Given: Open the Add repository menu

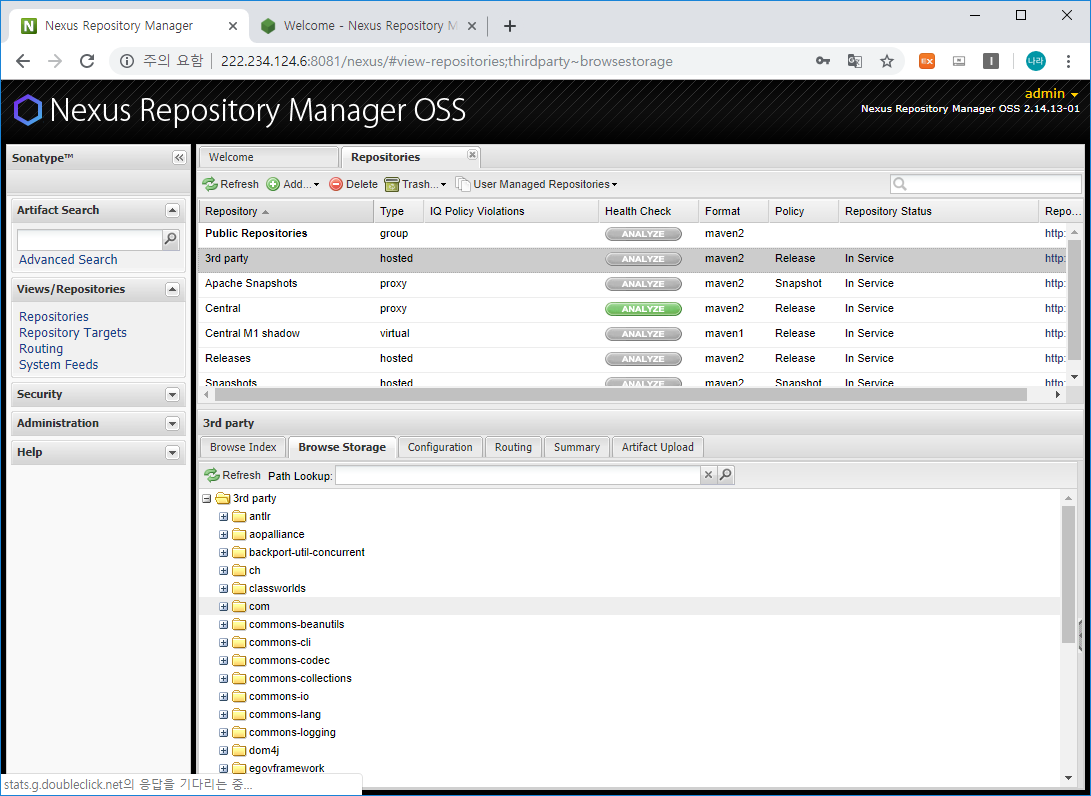Looking at the screenshot, I should click(x=293, y=184).
